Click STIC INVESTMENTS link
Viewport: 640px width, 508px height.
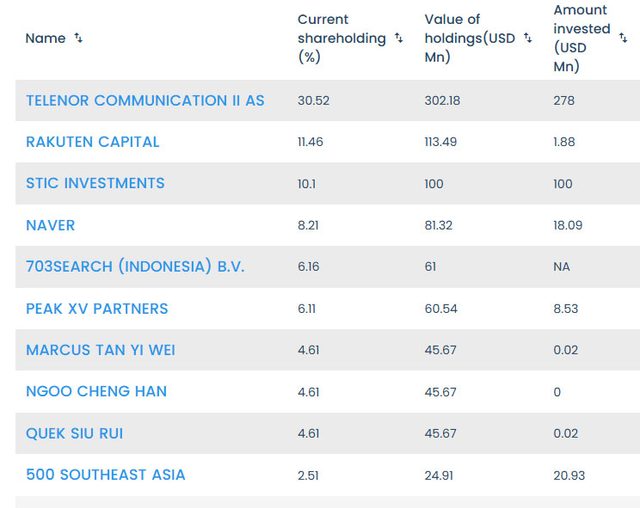click(x=95, y=183)
